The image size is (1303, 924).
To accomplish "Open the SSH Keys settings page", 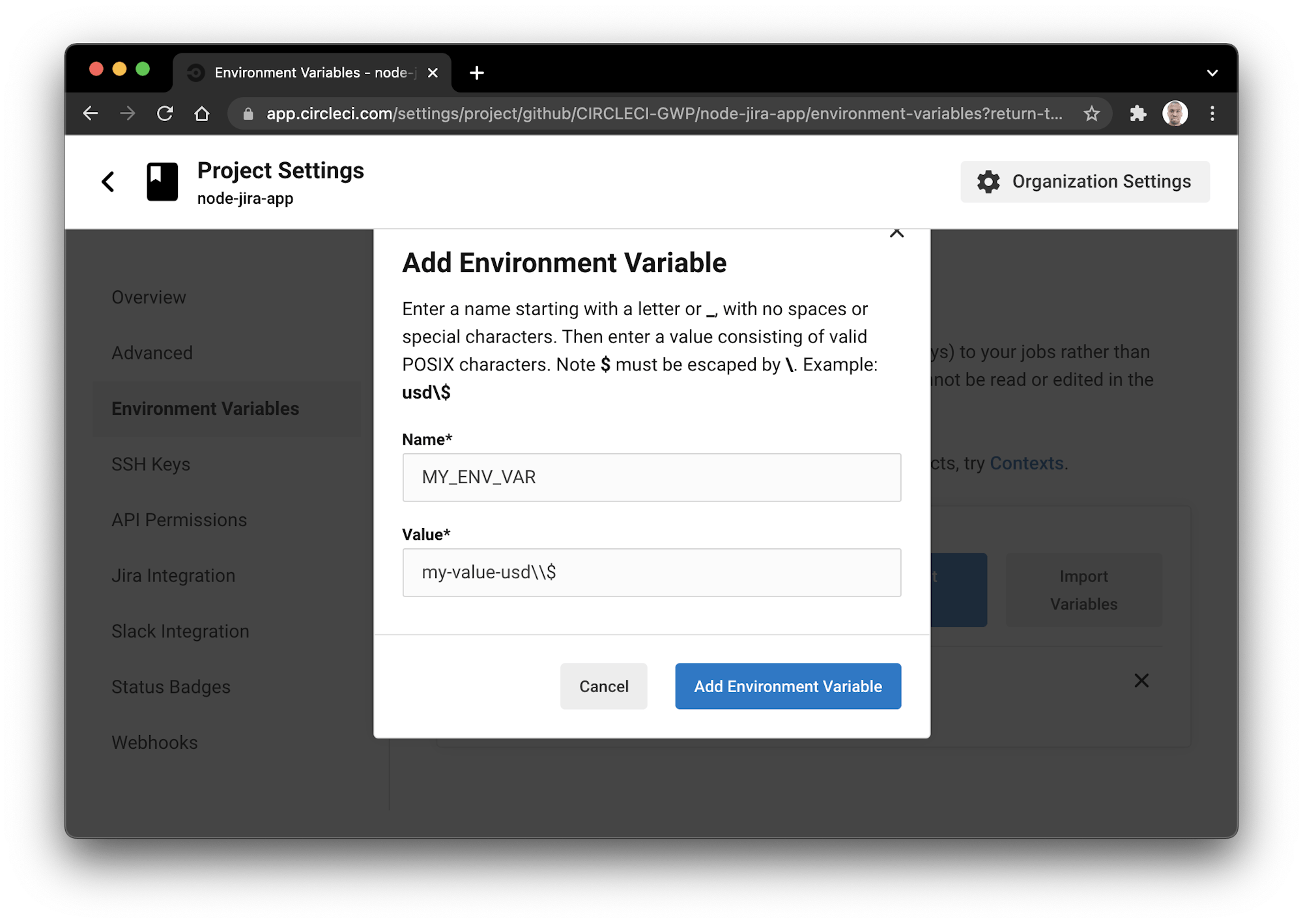I will [x=151, y=464].
